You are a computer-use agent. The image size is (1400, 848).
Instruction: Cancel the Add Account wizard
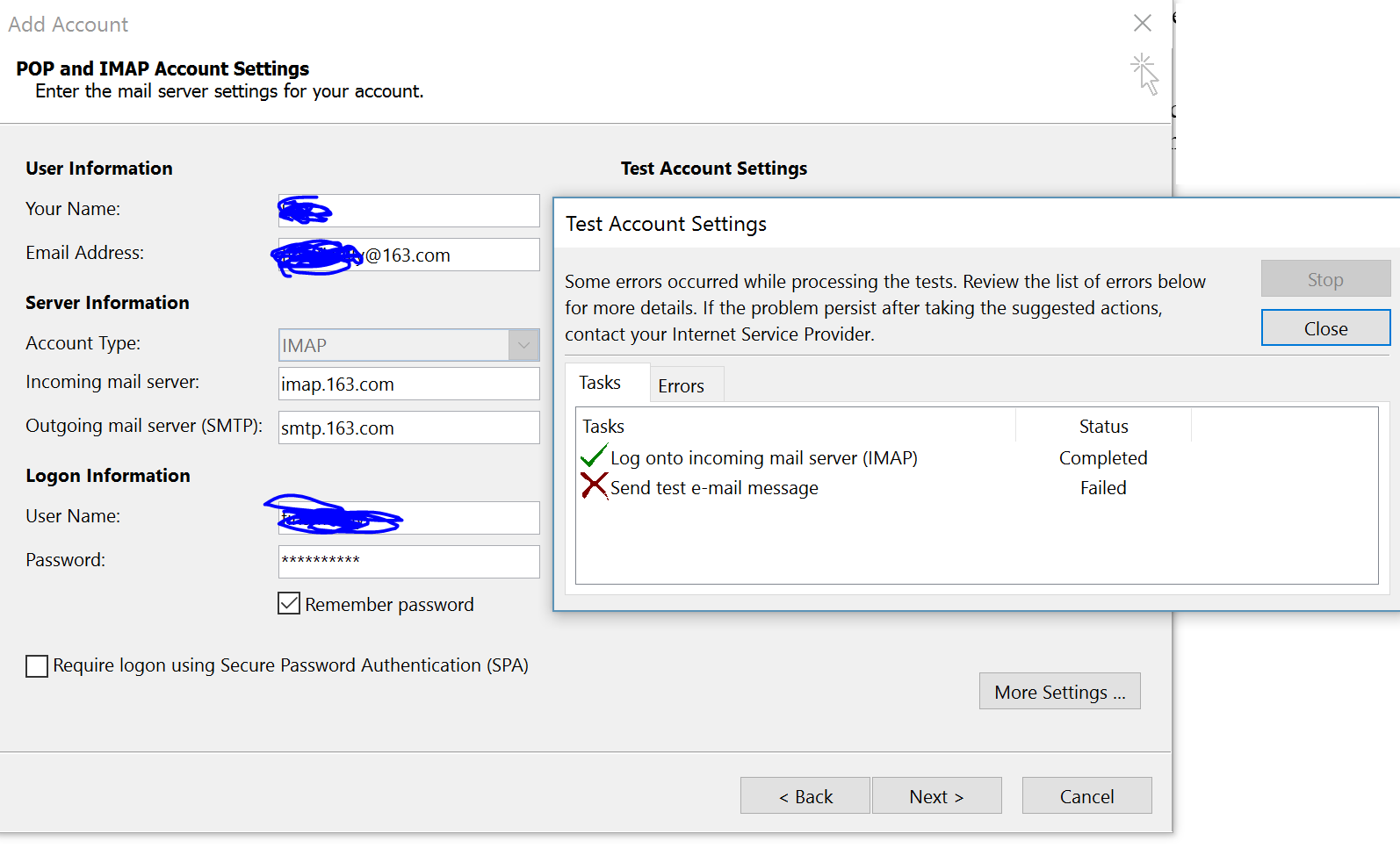[x=1086, y=796]
